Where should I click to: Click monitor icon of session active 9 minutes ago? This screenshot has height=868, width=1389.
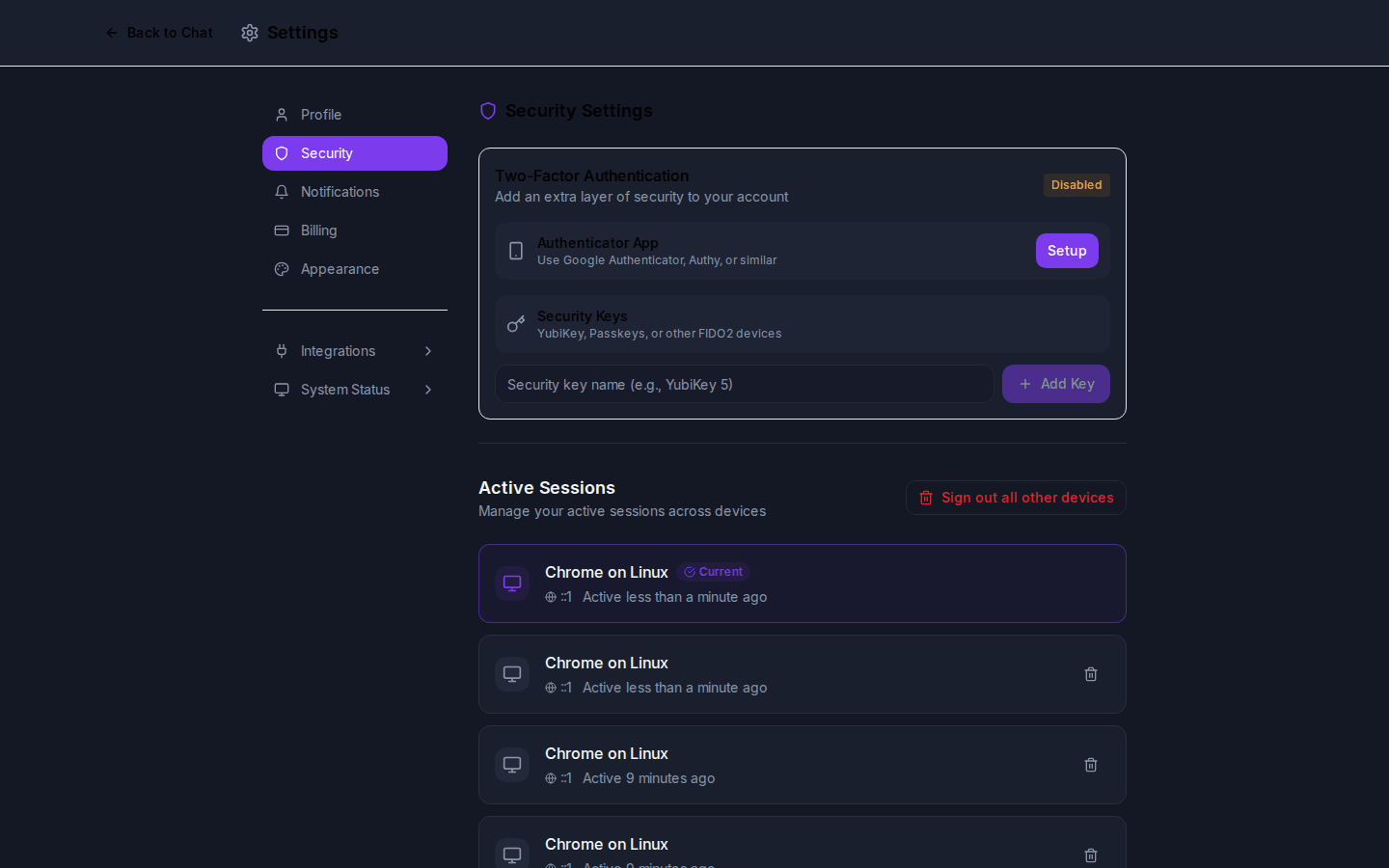512,765
